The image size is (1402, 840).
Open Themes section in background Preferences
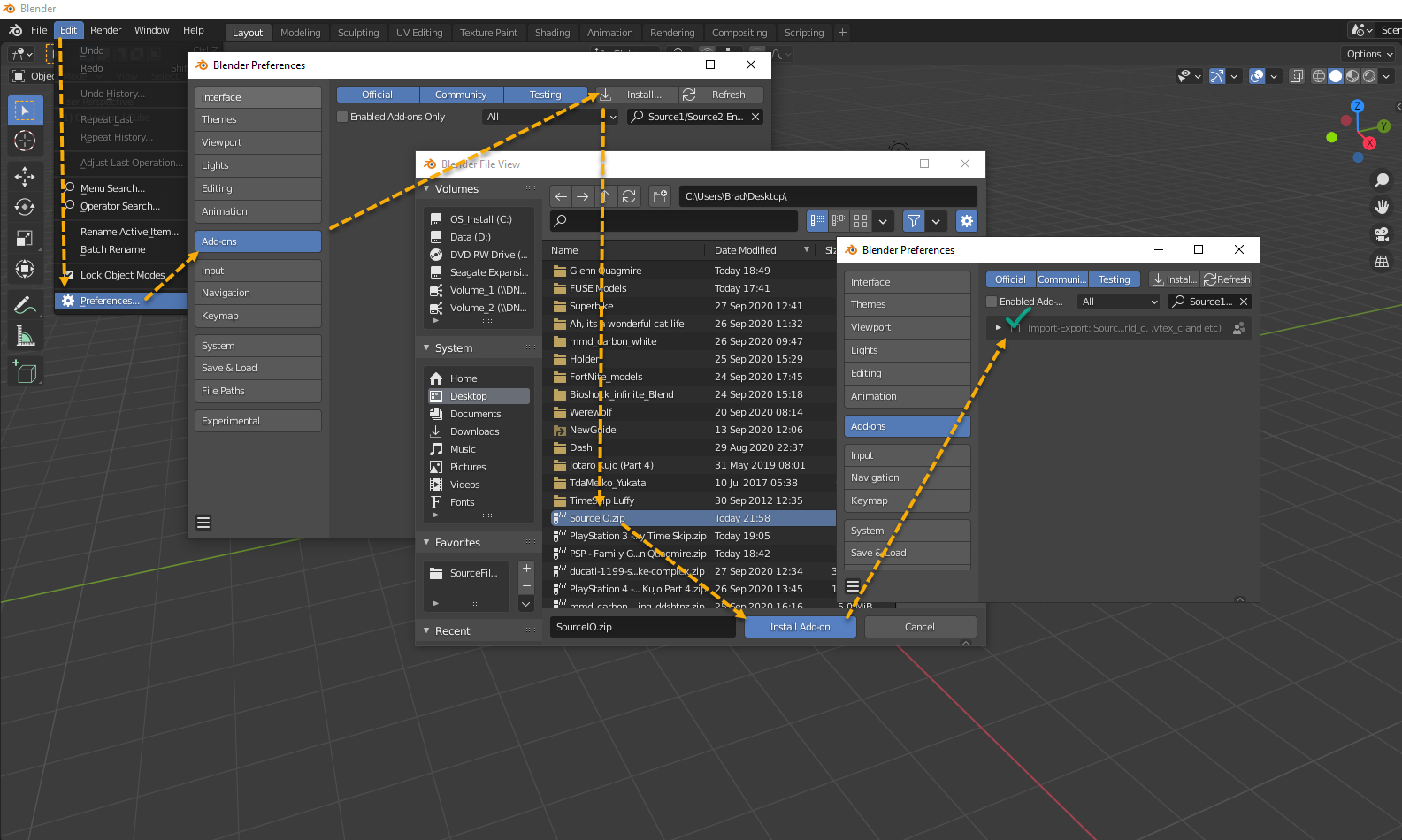[x=258, y=119]
